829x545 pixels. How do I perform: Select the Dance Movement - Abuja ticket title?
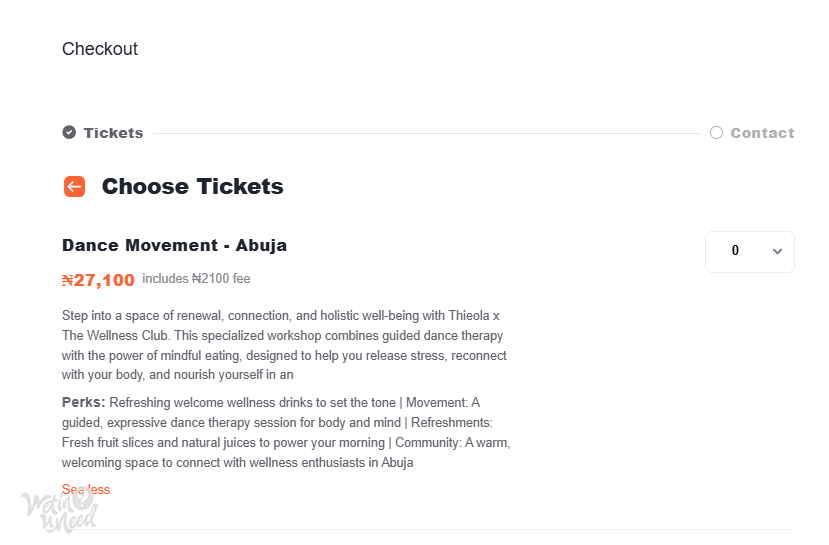pos(174,245)
